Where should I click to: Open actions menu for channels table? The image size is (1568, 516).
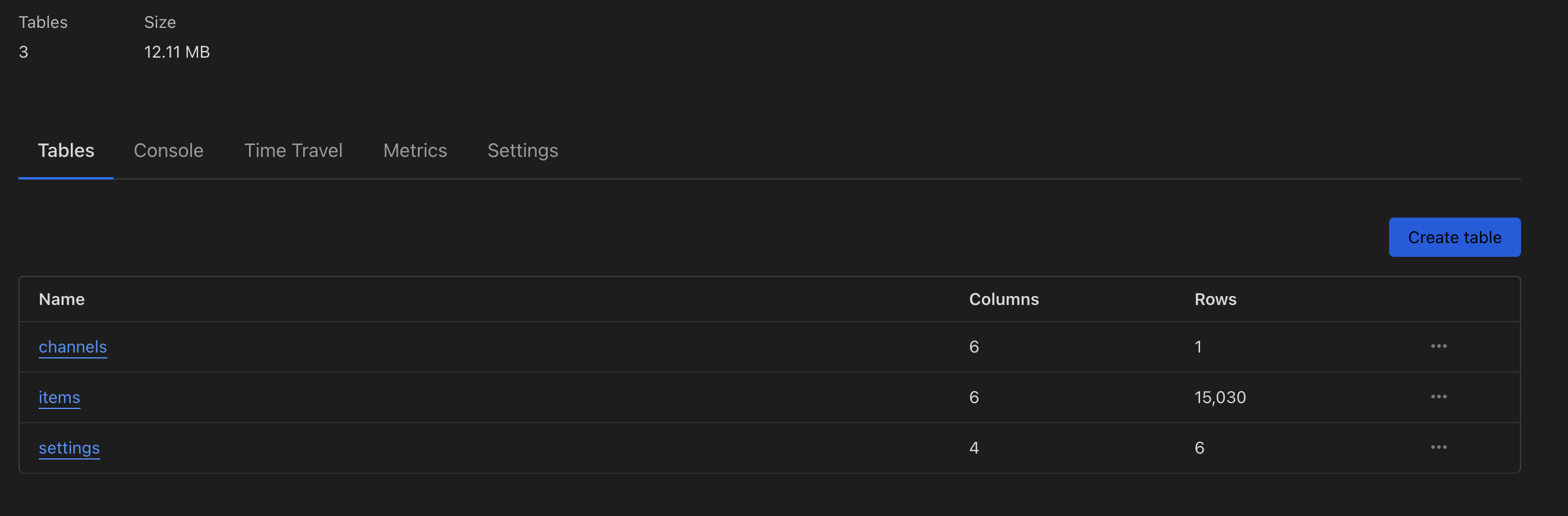click(x=1438, y=346)
